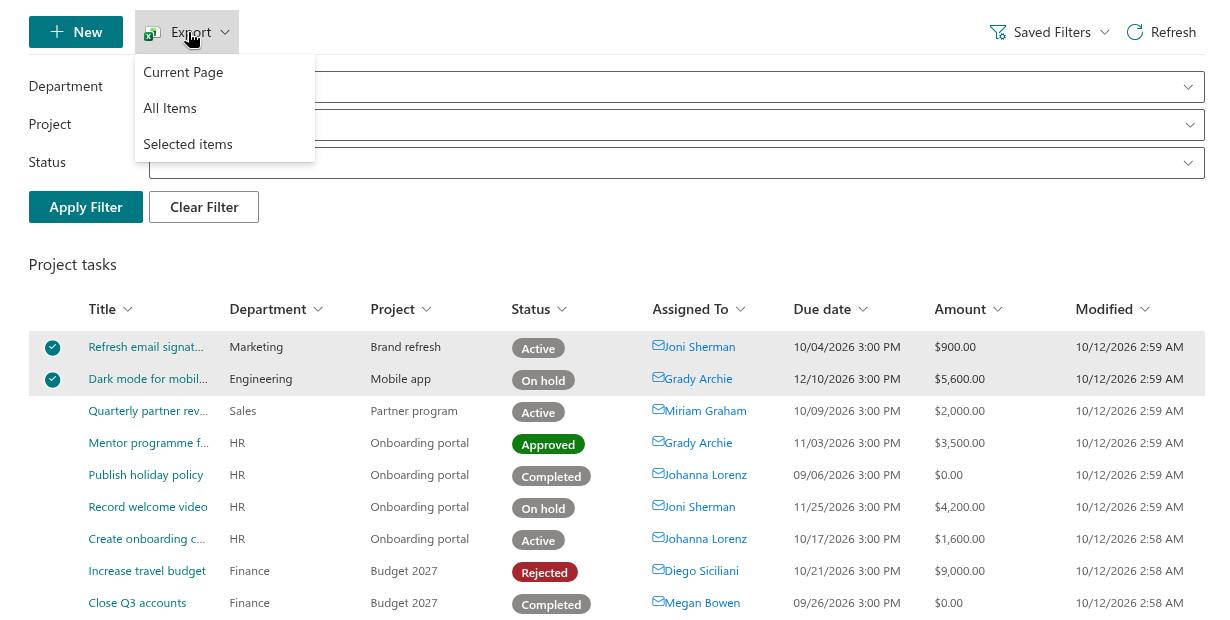Click the Saved Filters funnel icon
The height and width of the screenshot is (620, 1230).
[x=997, y=32]
